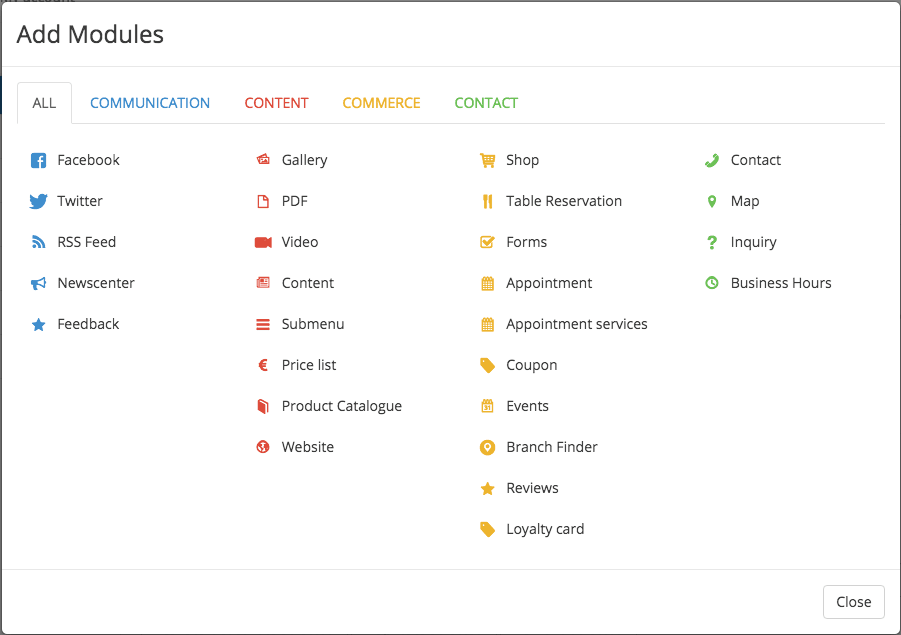This screenshot has height=635, width=901.
Task: Add the Loyalty card module
Action: (x=532, y=529)
